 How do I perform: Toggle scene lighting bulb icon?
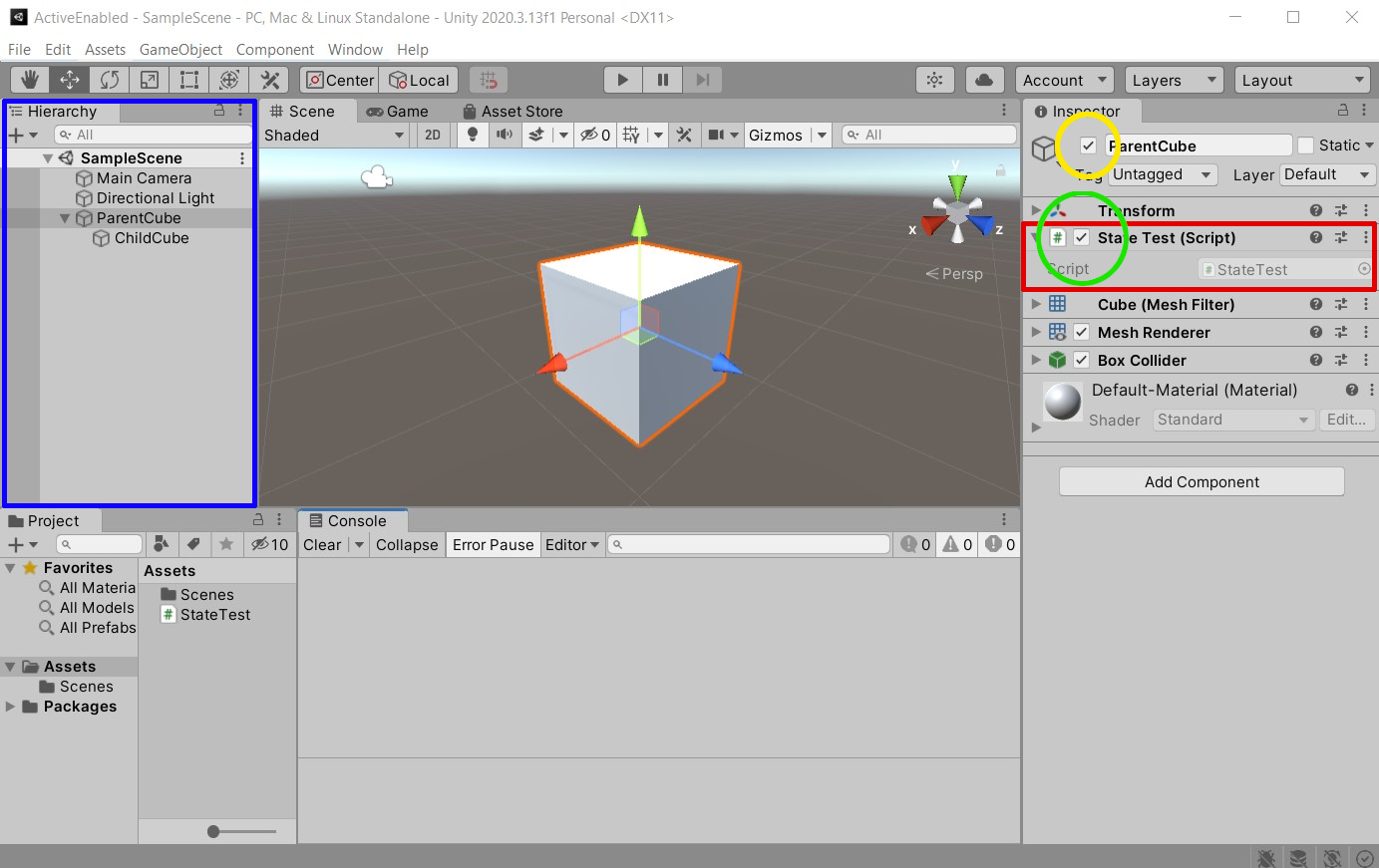point(473,135)
